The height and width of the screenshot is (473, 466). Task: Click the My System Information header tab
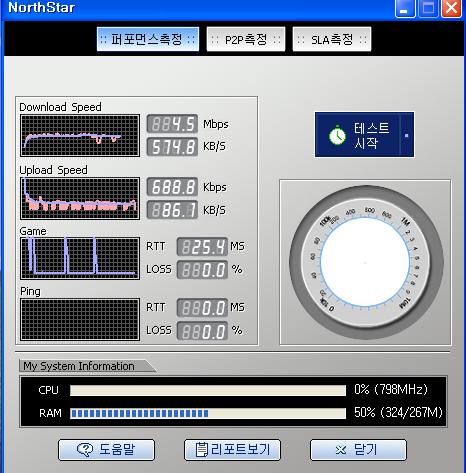[87, 366]
